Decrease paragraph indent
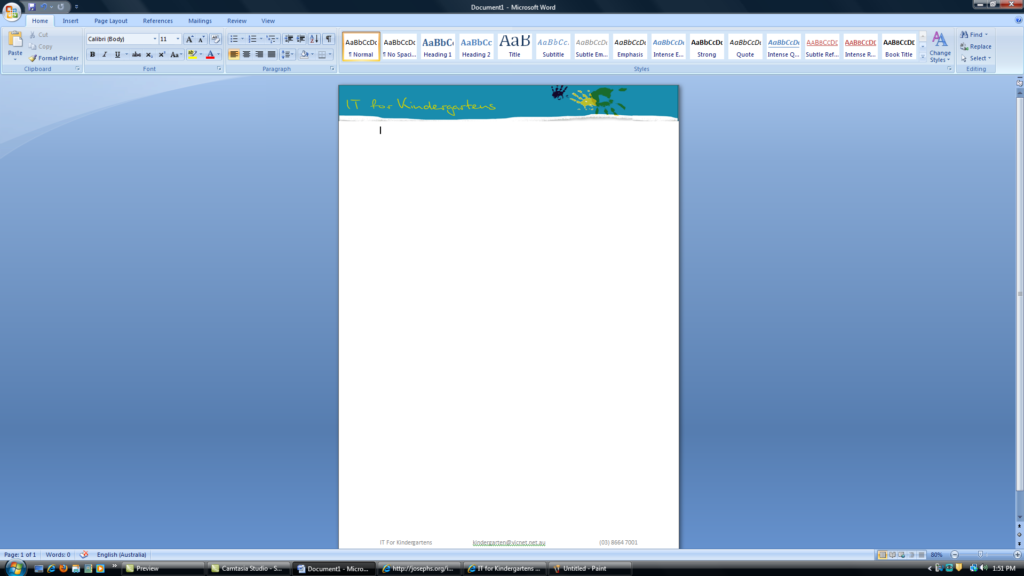This screenshot has height=576, width=1024. click(288, 39)
